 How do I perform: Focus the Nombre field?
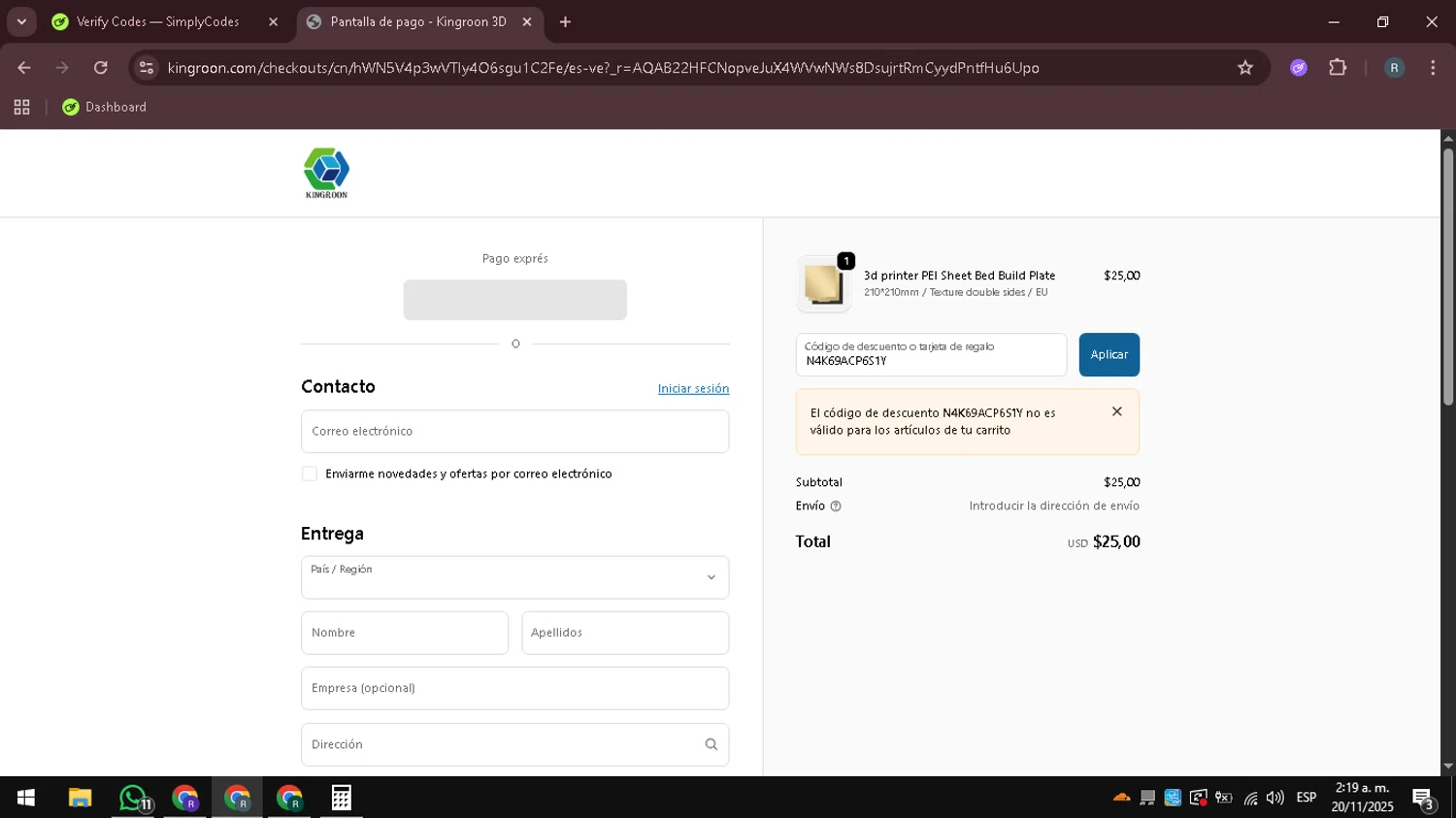405,633
